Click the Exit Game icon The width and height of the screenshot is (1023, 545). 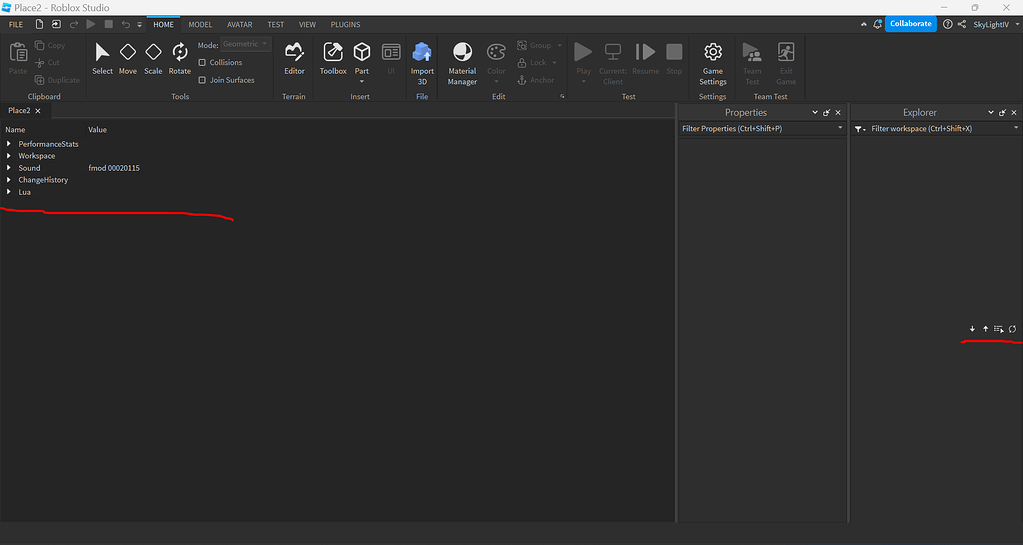[786, 52]
